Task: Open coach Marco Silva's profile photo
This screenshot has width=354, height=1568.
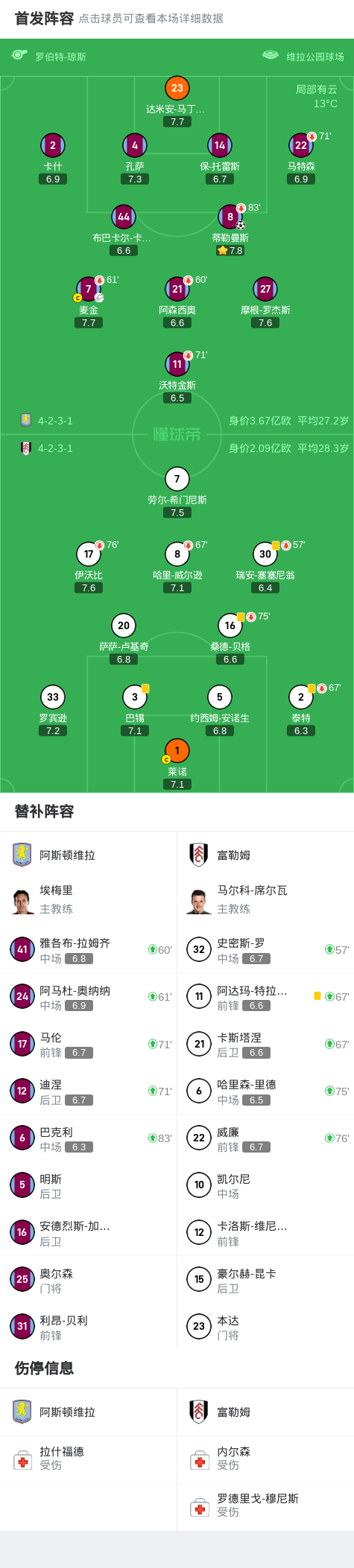Action: (x=198, y=900)
